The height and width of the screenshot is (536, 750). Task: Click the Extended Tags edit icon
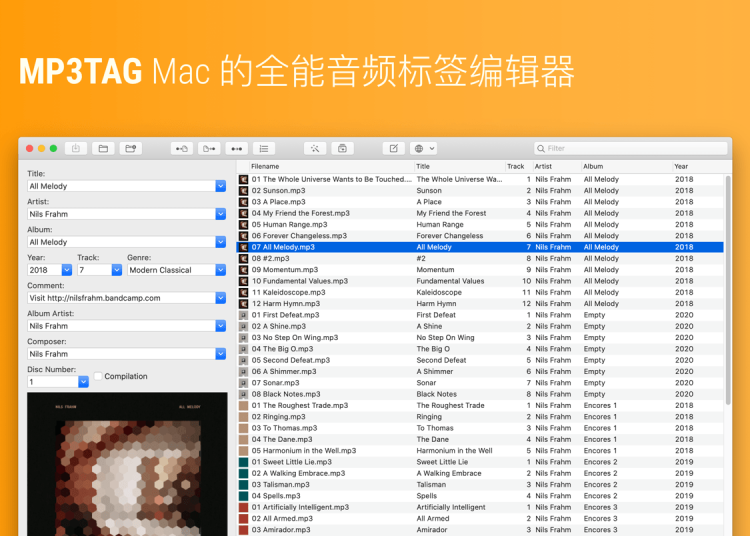coord(394,148)
